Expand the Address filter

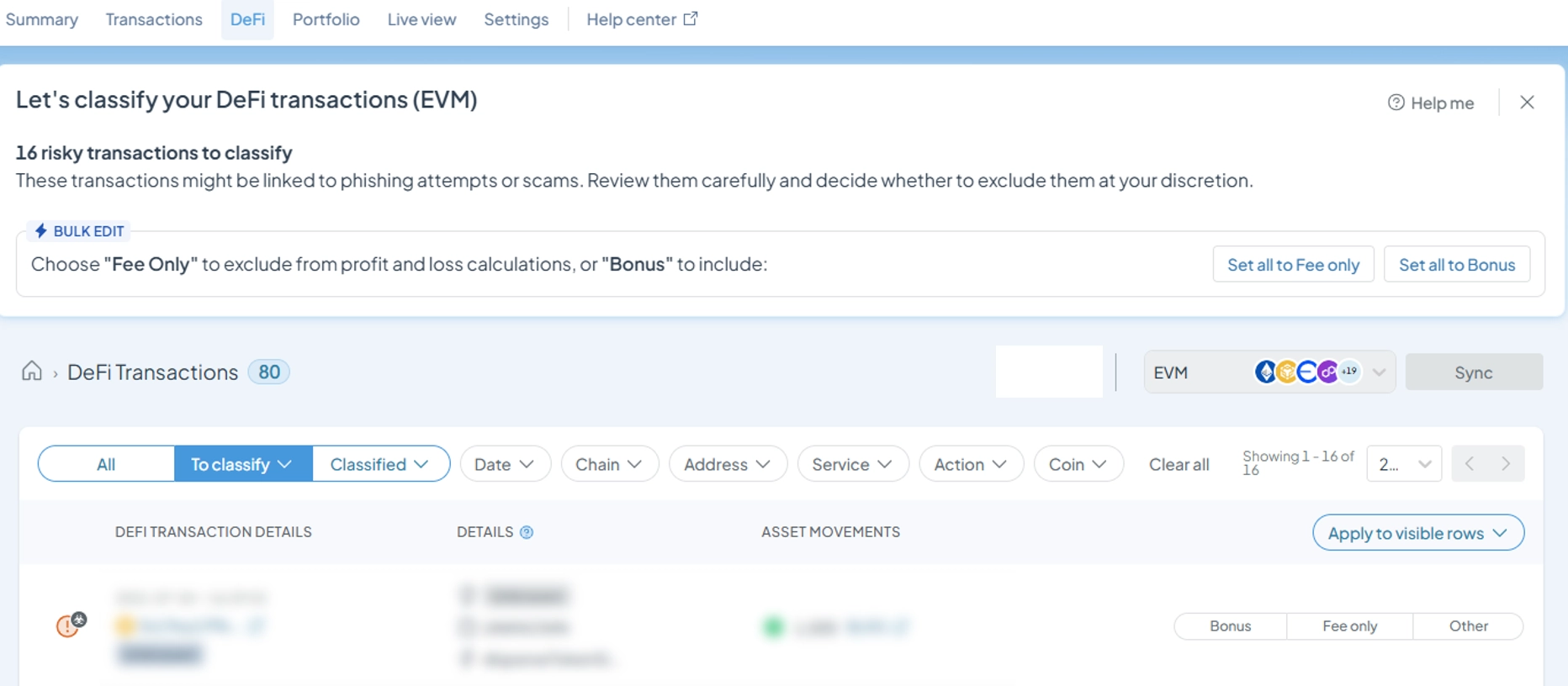click(728, 464)
